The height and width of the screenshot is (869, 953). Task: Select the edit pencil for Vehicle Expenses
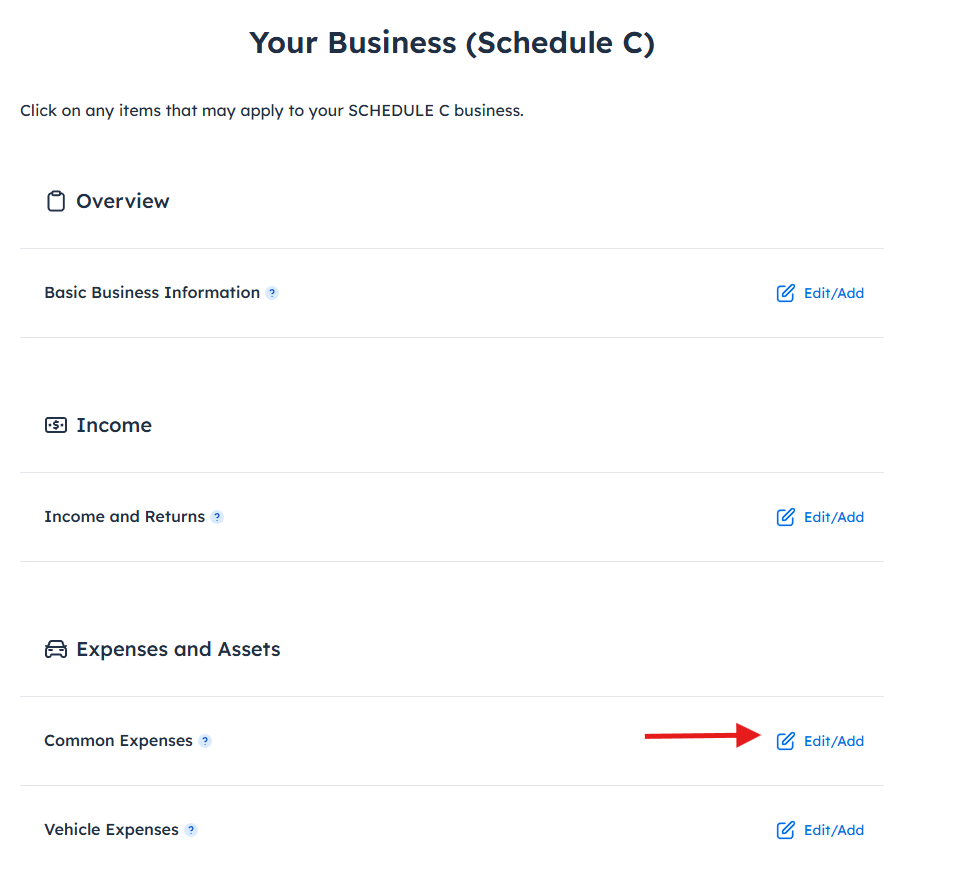[786, 829]
